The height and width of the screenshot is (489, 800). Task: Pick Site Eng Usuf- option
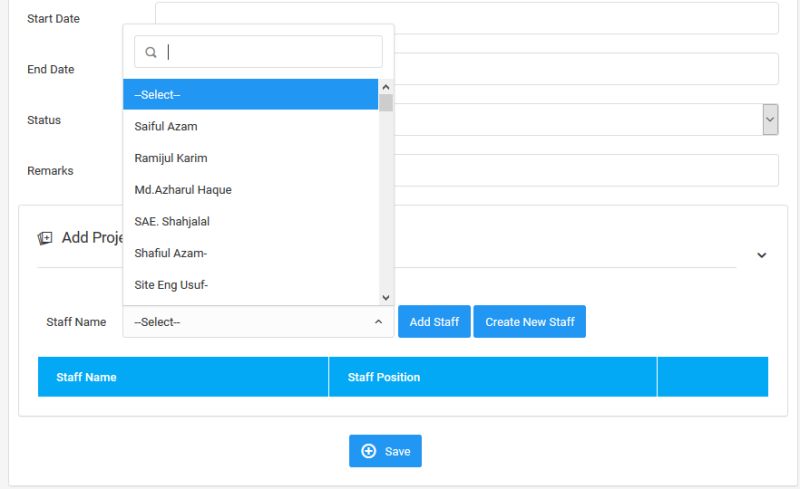click(x=251, y=284)
